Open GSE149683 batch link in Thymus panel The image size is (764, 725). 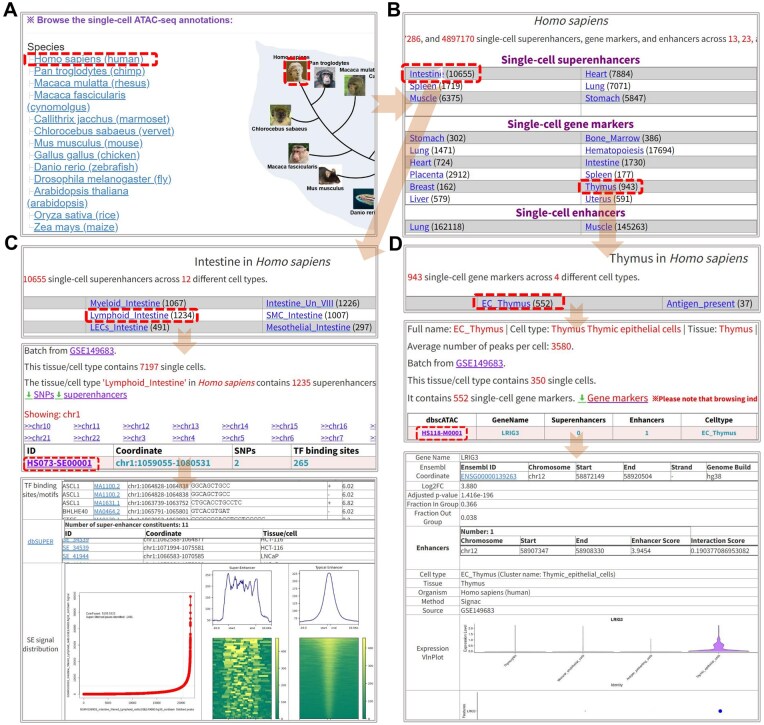click(x=479, y=363)
